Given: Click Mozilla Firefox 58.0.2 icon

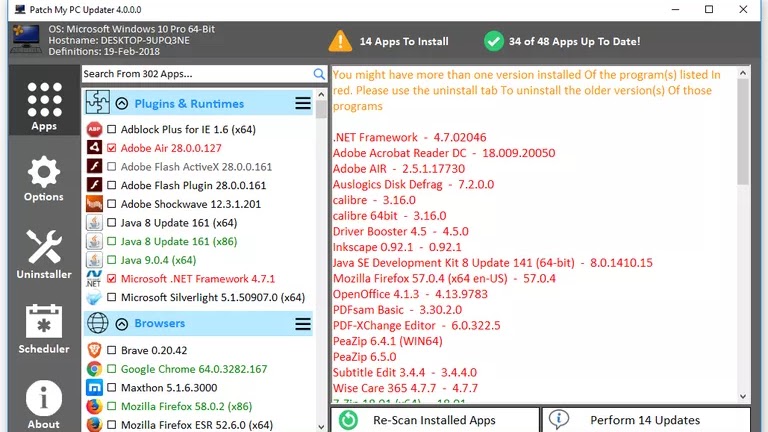Looking at the screenshot, I should click(94, 406).
